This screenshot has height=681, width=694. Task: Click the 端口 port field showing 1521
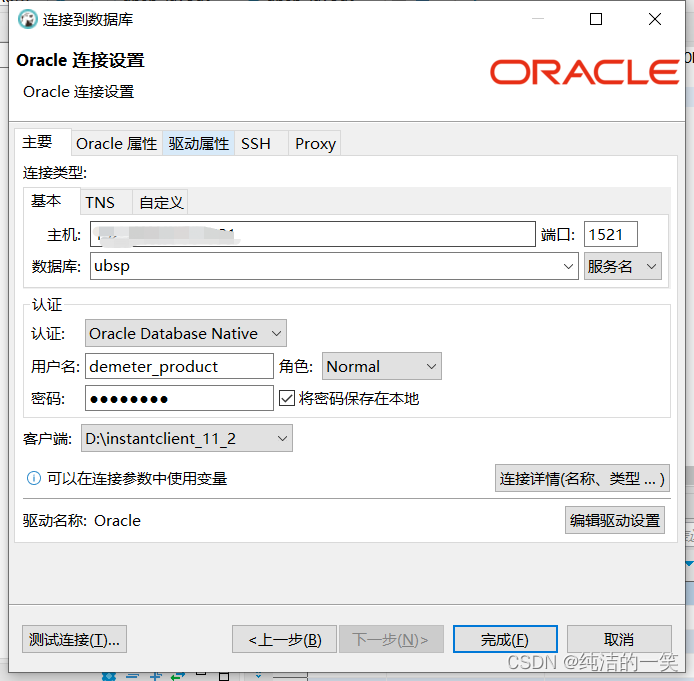[x=611, y=234]
